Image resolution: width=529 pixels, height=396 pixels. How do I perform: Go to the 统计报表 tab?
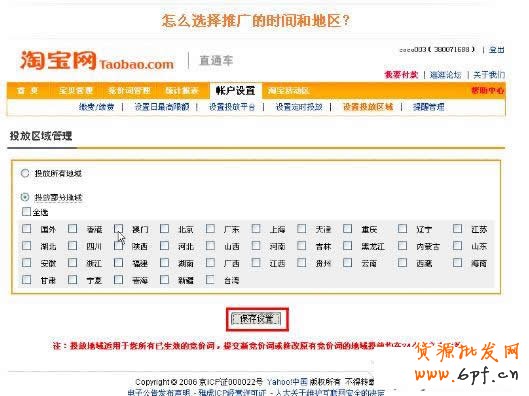click(x=182, y=91)
